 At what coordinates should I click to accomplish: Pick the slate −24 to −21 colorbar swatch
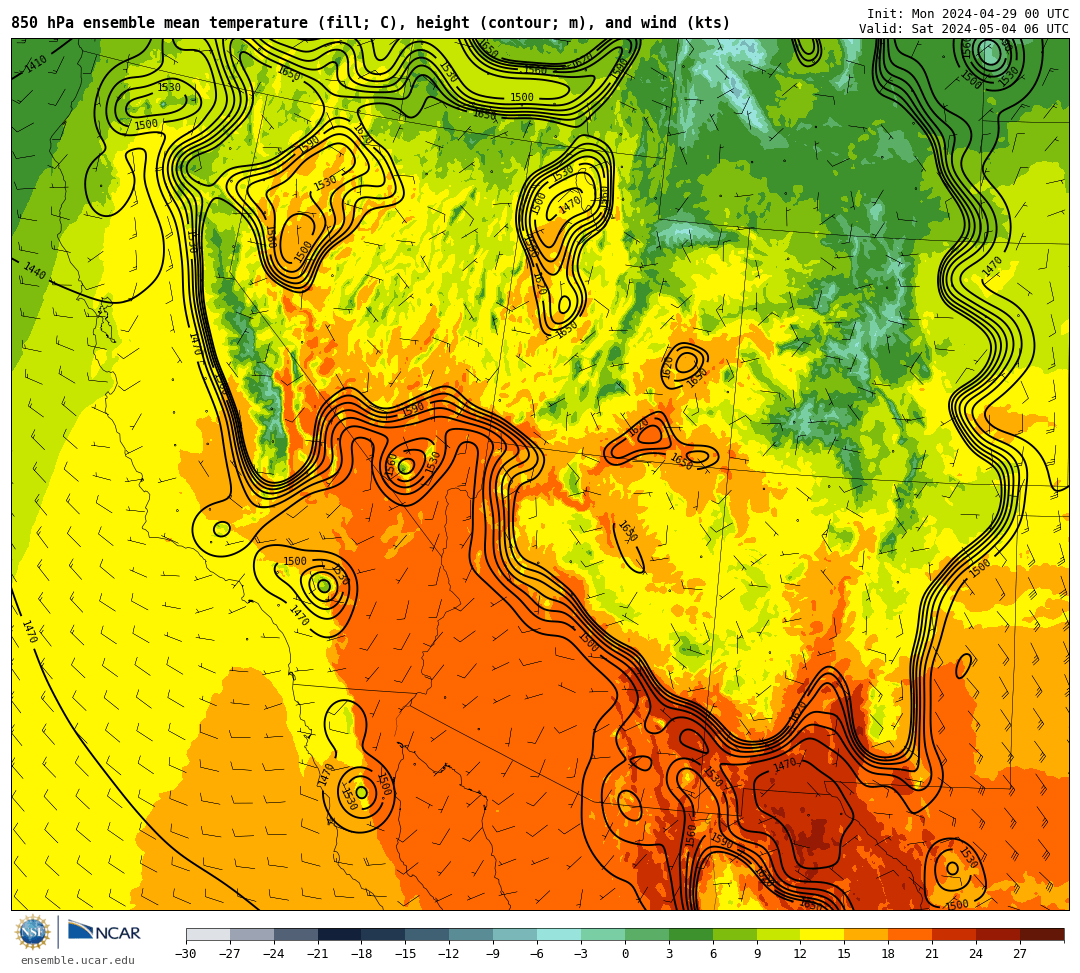pos(296,934)
